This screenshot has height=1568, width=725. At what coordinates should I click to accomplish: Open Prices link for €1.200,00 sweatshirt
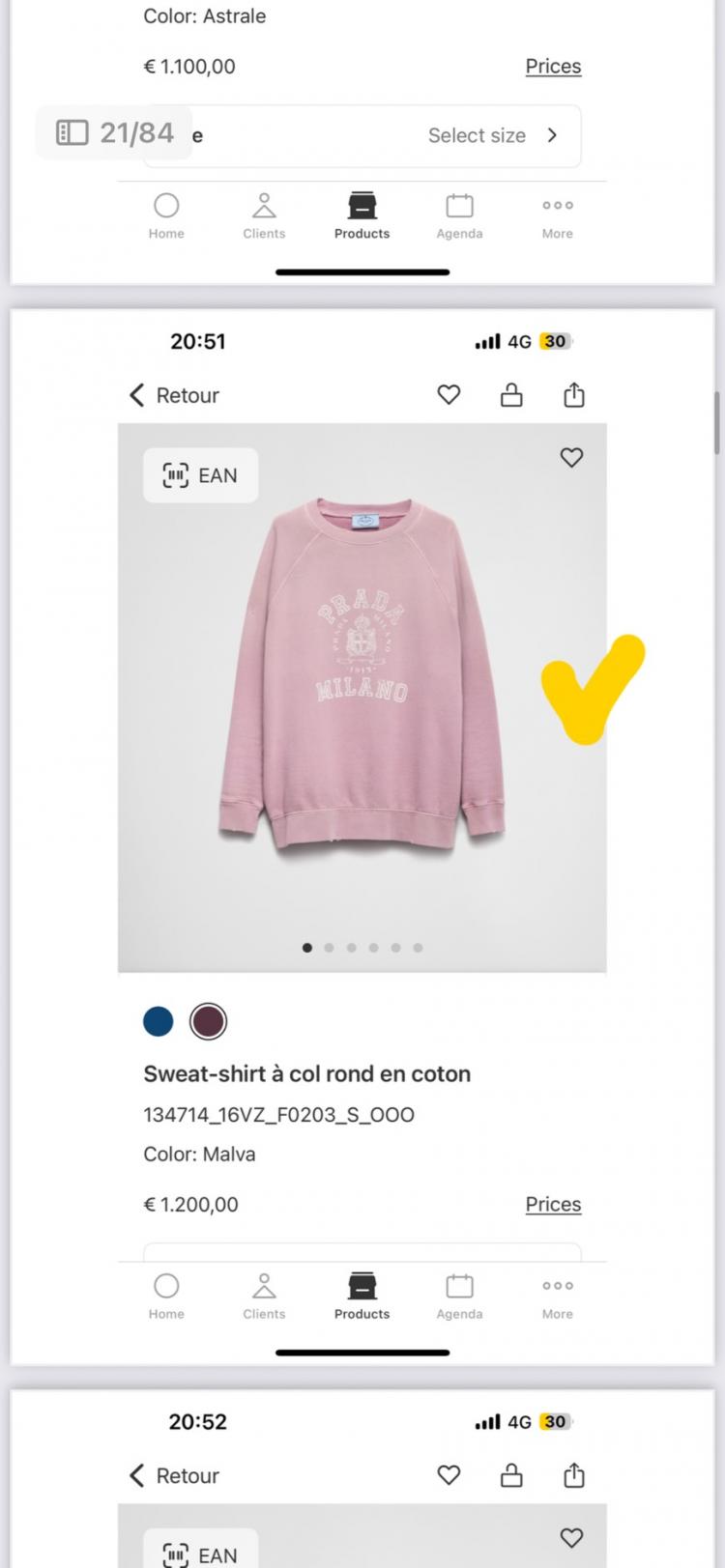[x=553, y=1204]
